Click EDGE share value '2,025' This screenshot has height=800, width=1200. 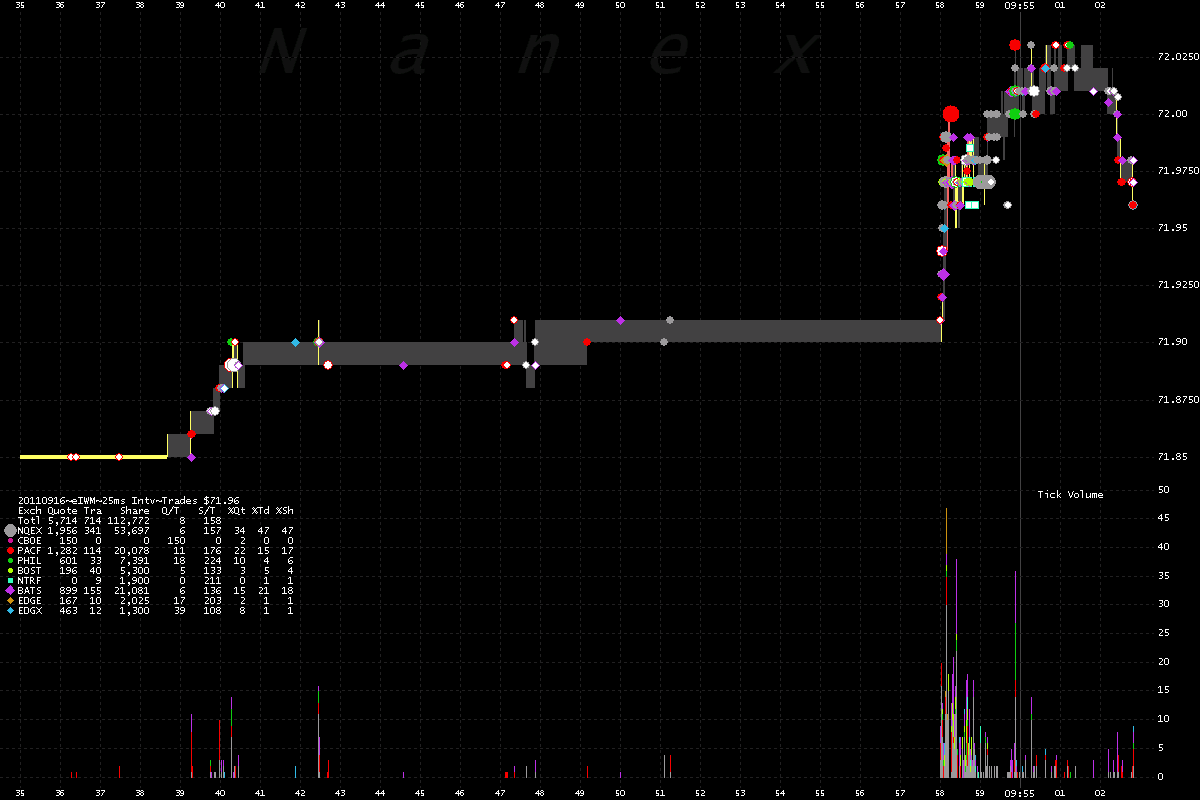[135, 600]
